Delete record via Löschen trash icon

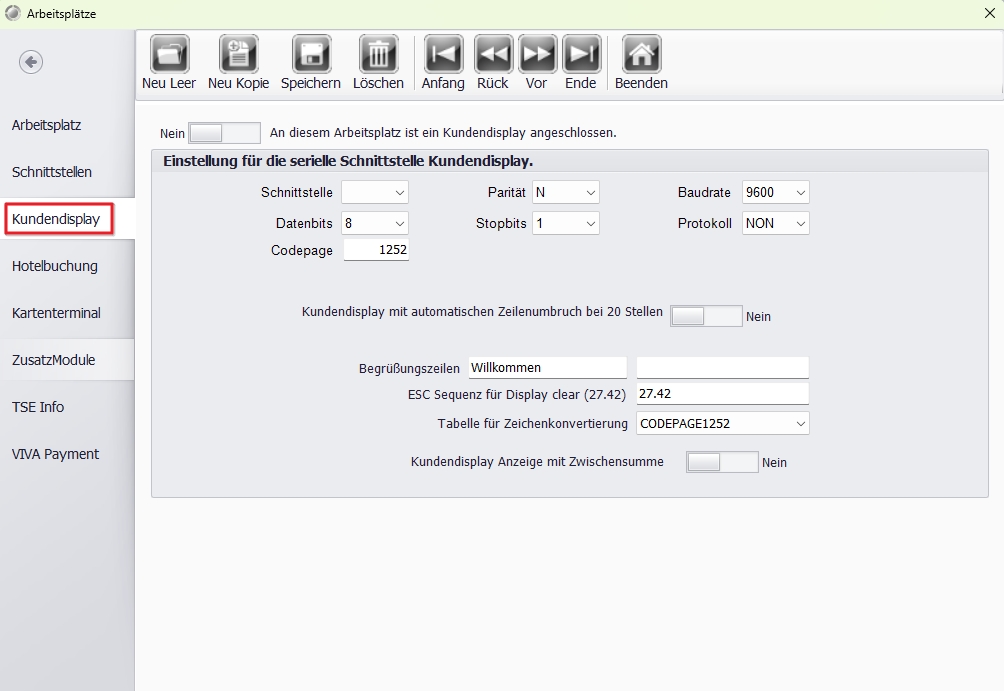coord(378,54)
